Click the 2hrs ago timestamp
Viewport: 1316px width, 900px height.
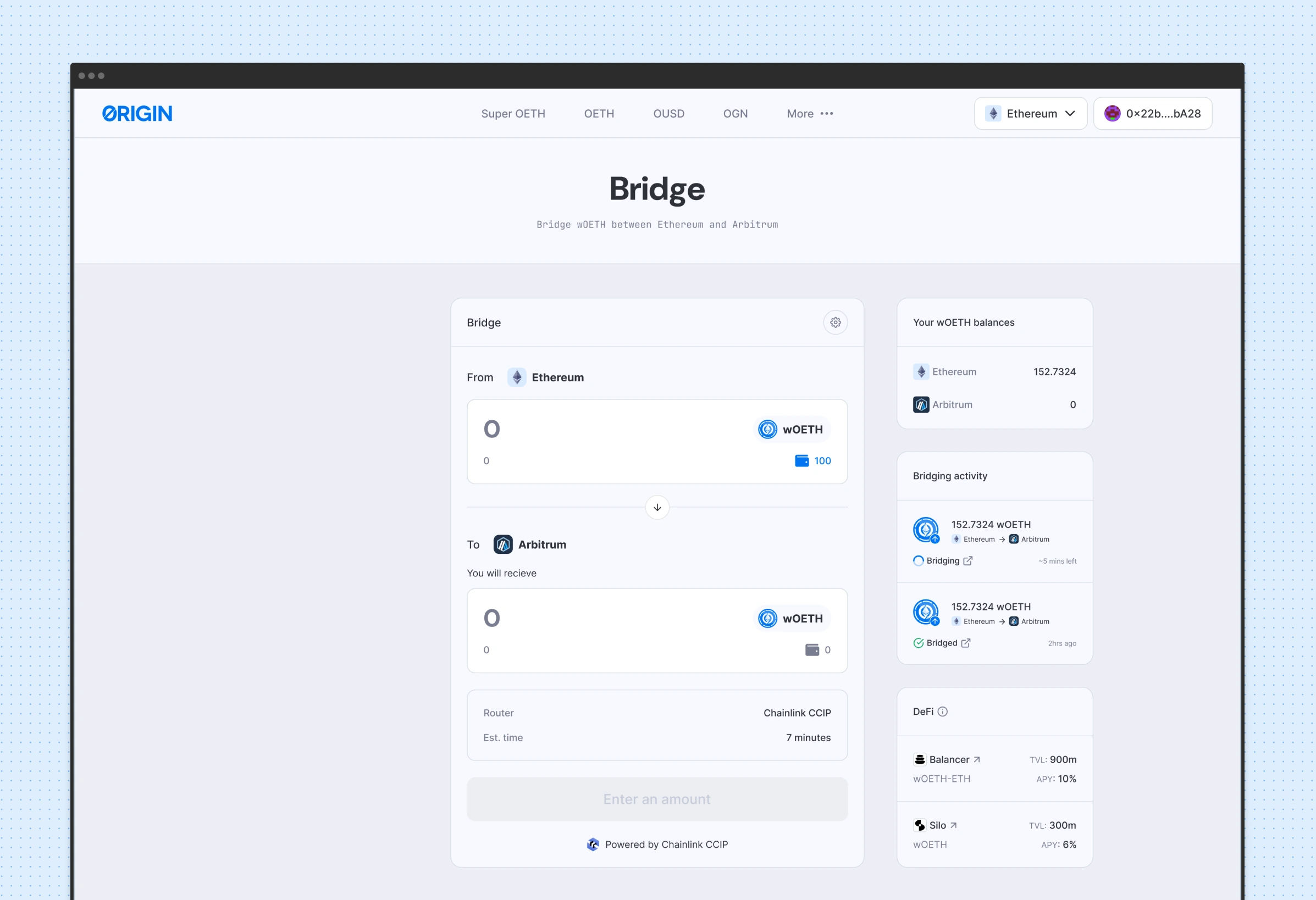[x=1061, y=643]
